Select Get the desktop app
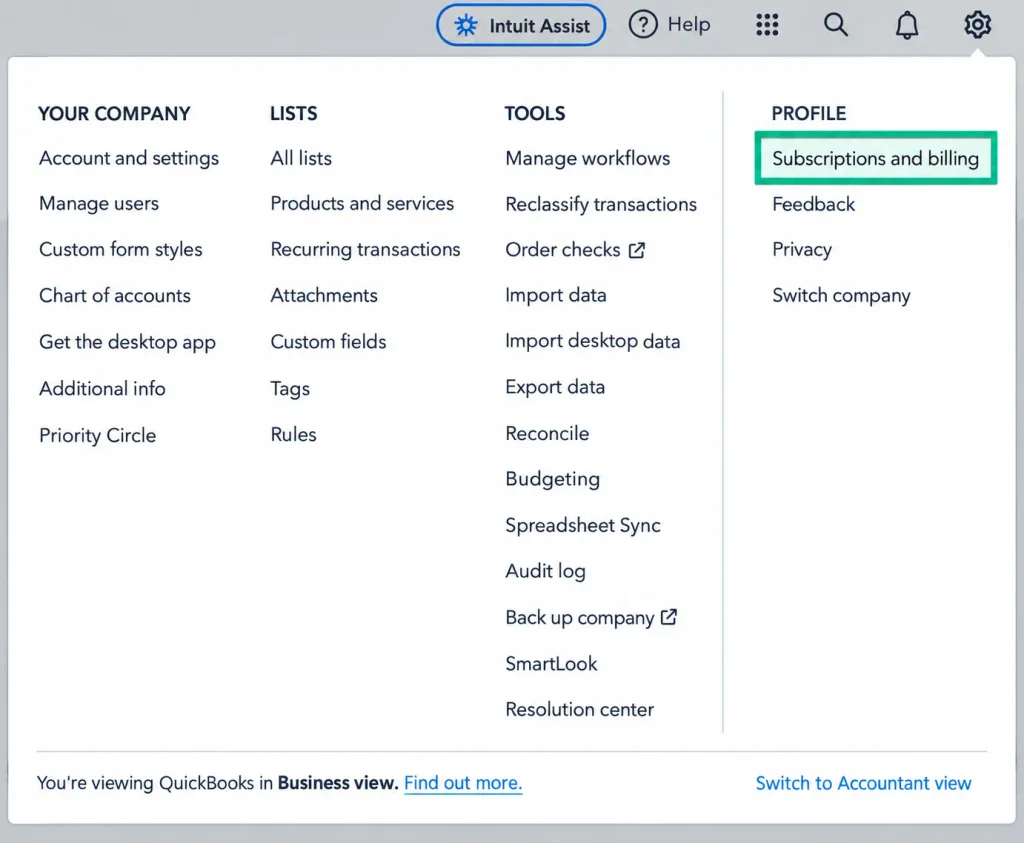1024x843 pixels. [x=127, y=342]
